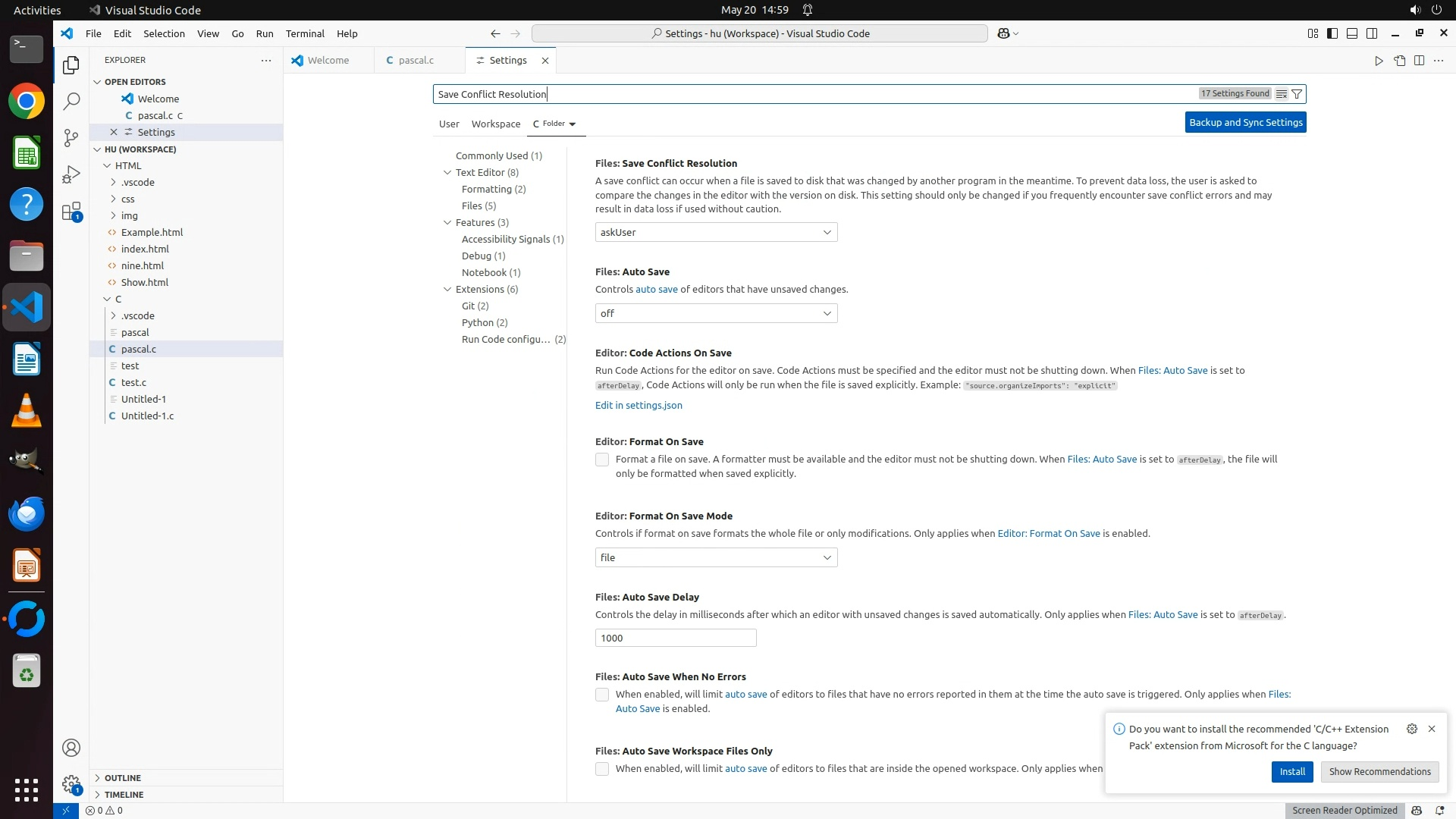This screenshot has width=1456, height=819.
Task: Open the Files Auto Save dropdown
Action: click(716, 313)
